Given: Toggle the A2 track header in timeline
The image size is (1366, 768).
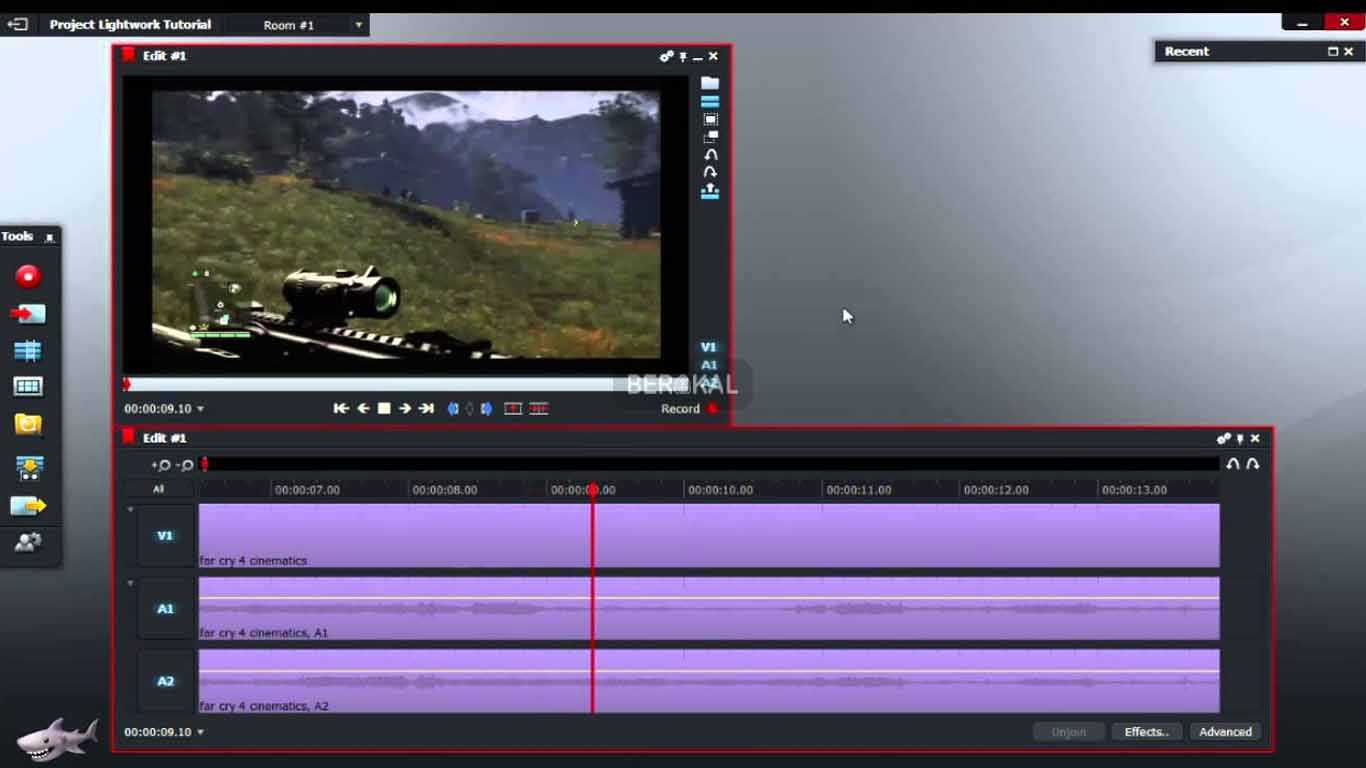Looking at the screenshot, I should 165,681.
